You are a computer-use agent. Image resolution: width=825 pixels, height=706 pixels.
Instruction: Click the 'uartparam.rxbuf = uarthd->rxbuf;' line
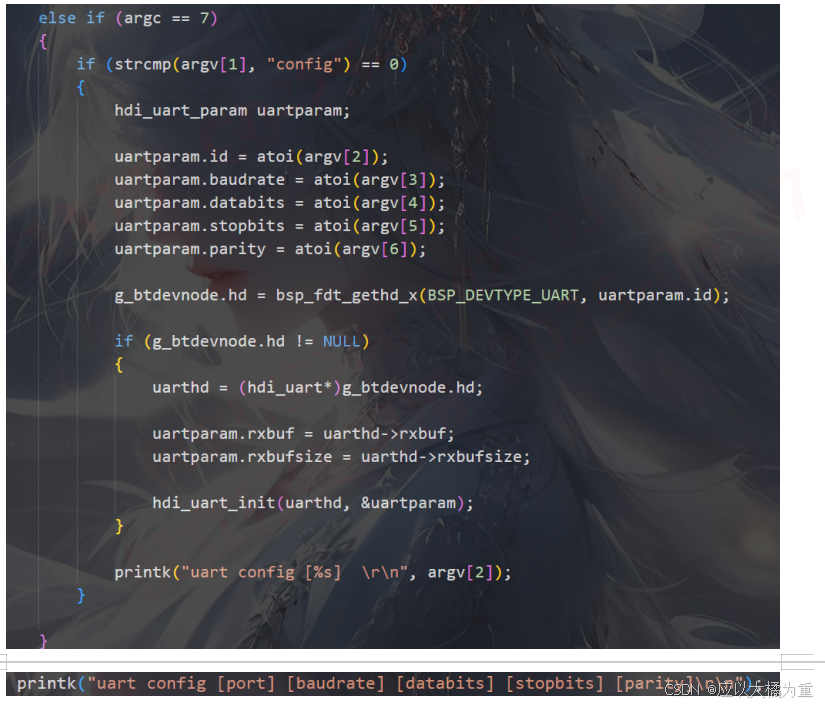click(303, 434)
